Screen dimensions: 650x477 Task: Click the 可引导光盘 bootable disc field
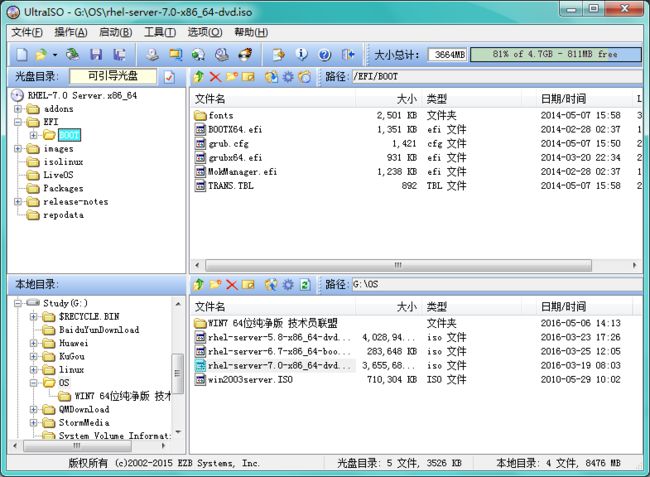pos(113,76)
